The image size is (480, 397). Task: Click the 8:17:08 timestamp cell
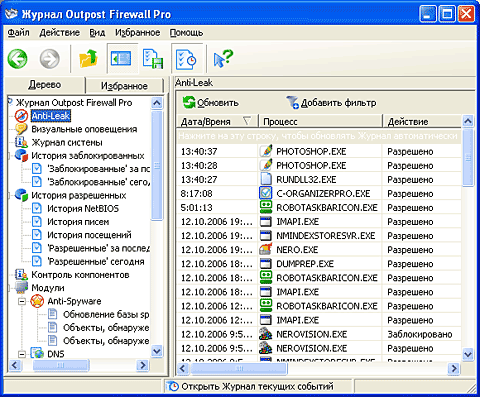pos(196,194)
